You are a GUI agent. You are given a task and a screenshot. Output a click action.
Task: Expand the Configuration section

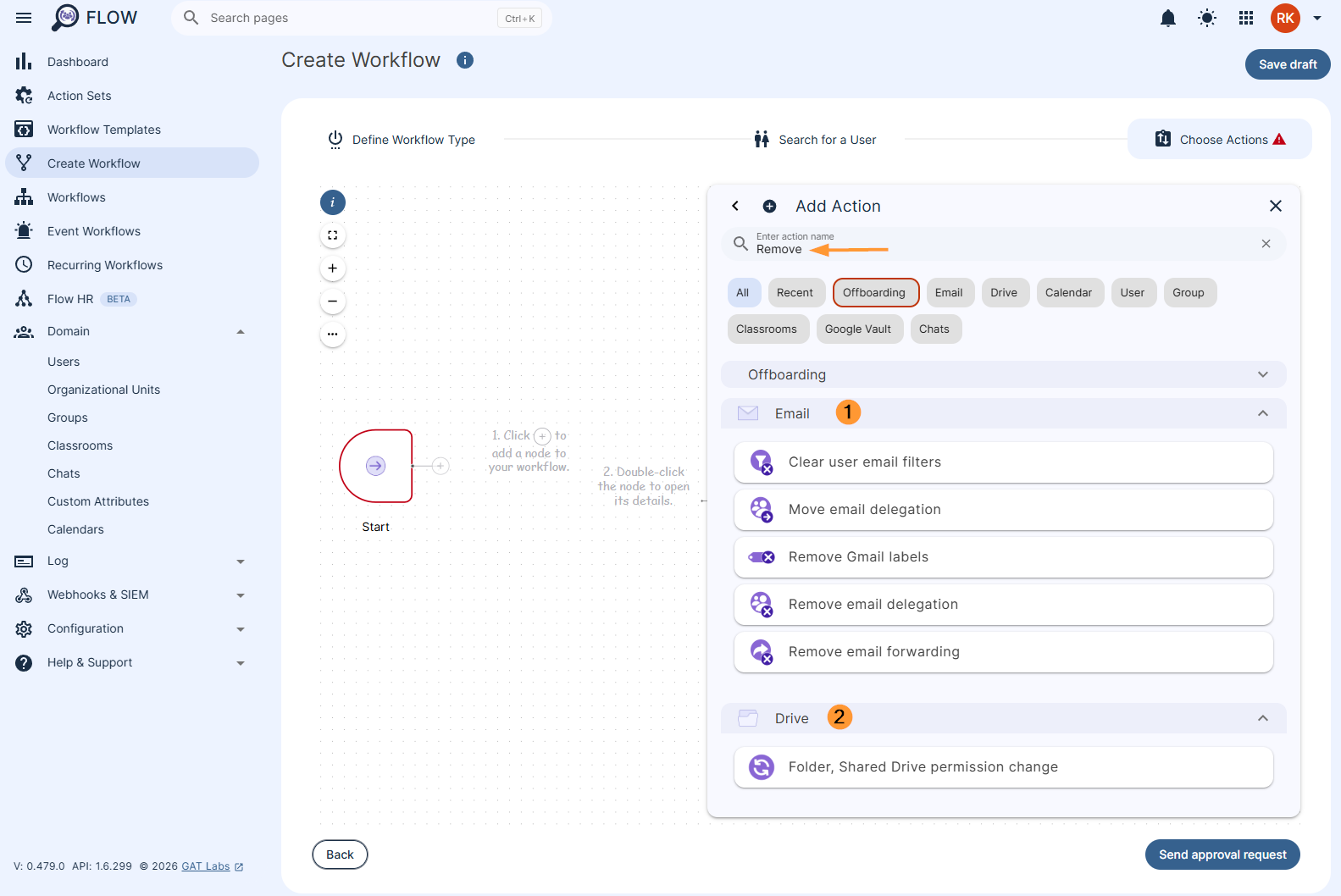[132, 628]
